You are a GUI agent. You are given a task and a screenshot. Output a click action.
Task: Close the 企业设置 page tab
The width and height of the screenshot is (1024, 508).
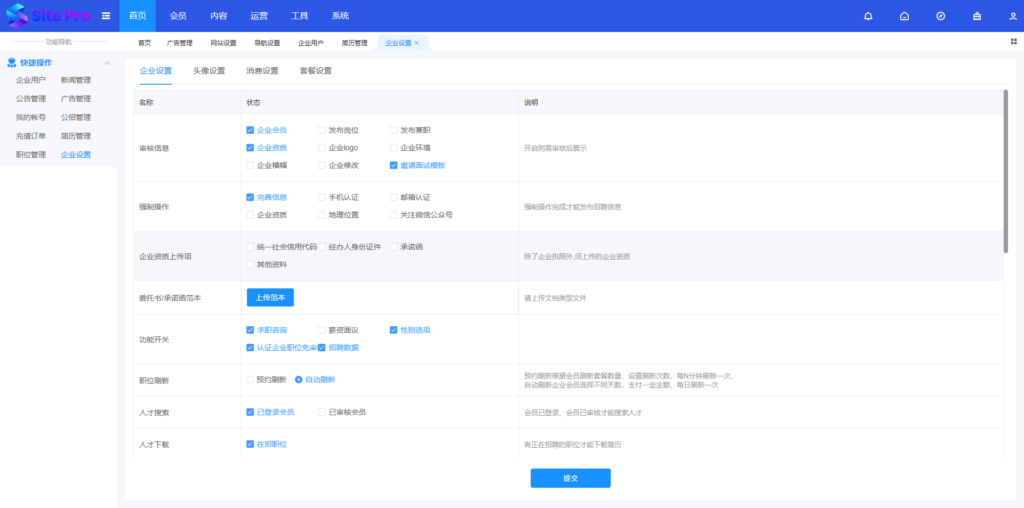[417, 43]
